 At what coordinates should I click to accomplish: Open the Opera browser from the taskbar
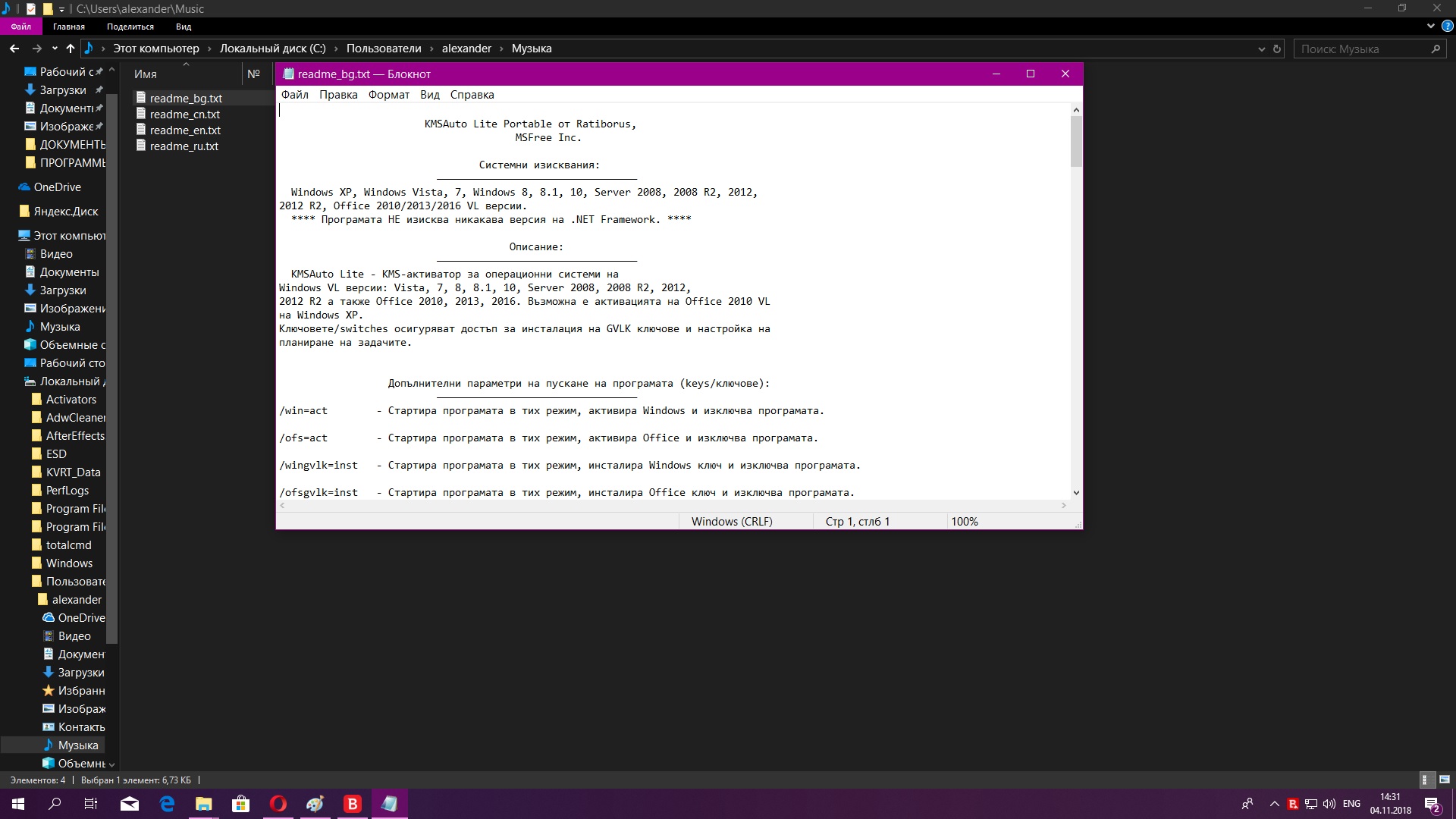click(x=278, y=804)
